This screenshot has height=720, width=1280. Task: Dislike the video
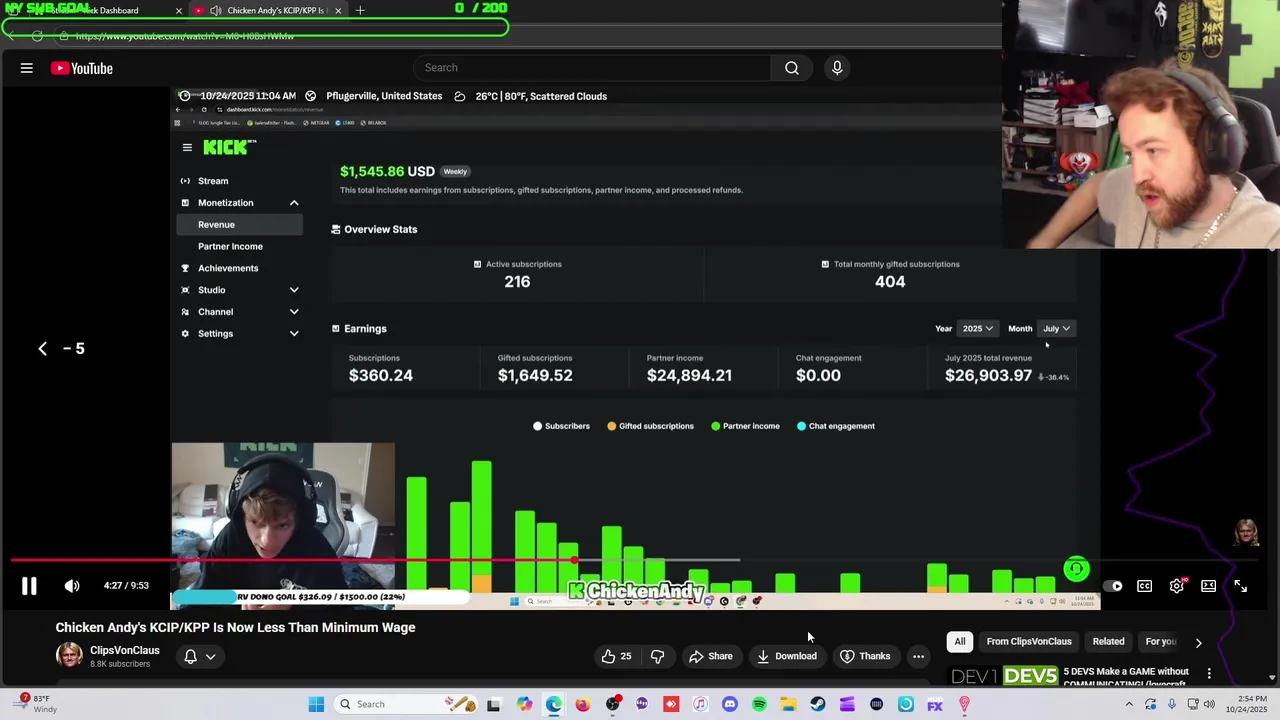657,656
